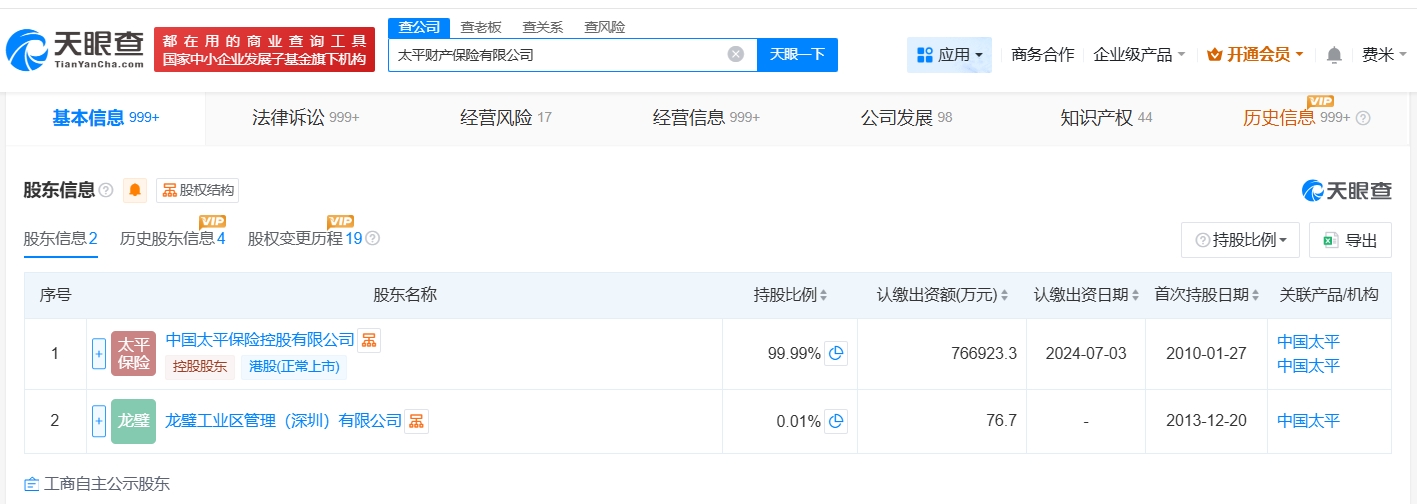Click the 天眼一下 search button
1417x504 pixels.
pos(797,55)
